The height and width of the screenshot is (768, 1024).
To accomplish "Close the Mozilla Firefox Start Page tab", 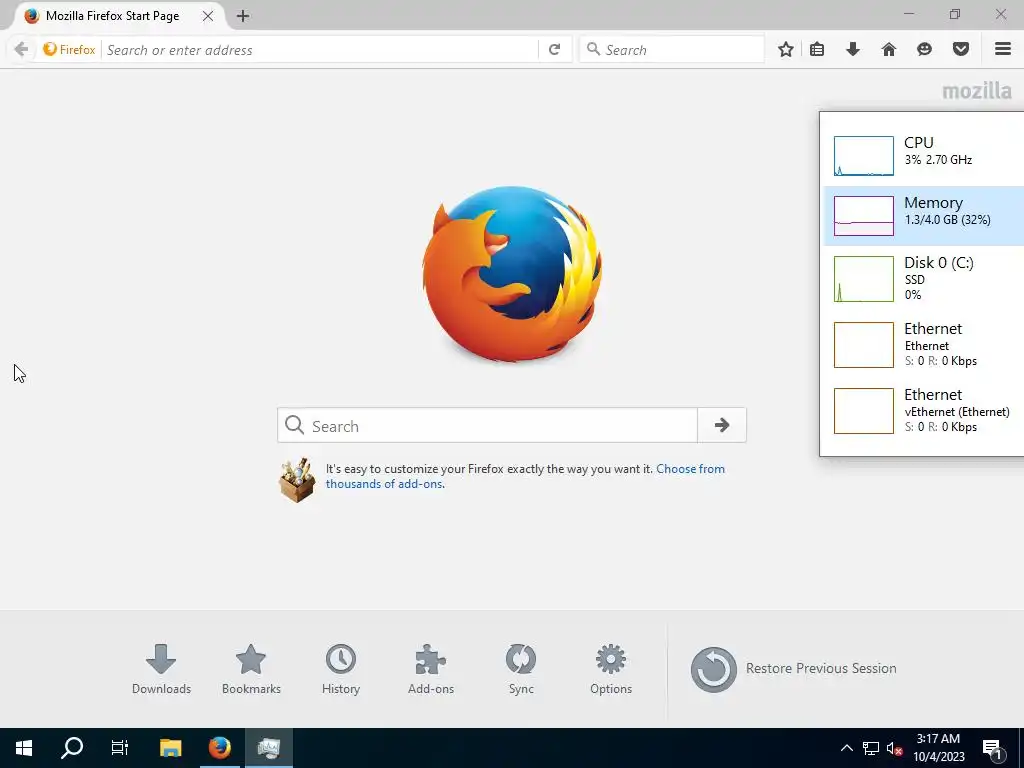I will [x=208, y=16].
